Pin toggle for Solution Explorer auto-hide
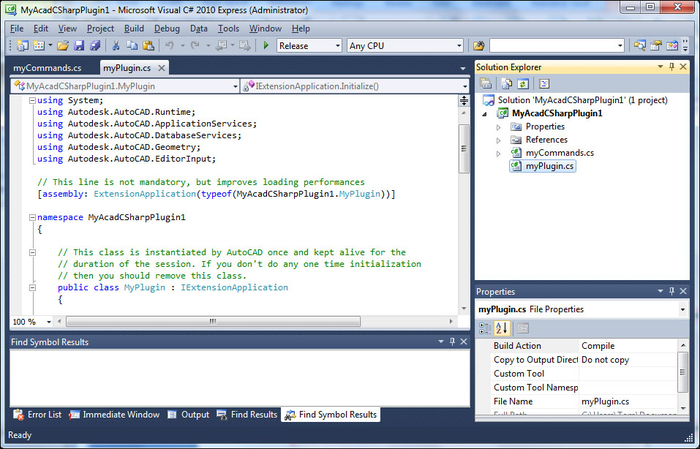The width and height of the screenshot is (700, 449). tap(672, 67)
